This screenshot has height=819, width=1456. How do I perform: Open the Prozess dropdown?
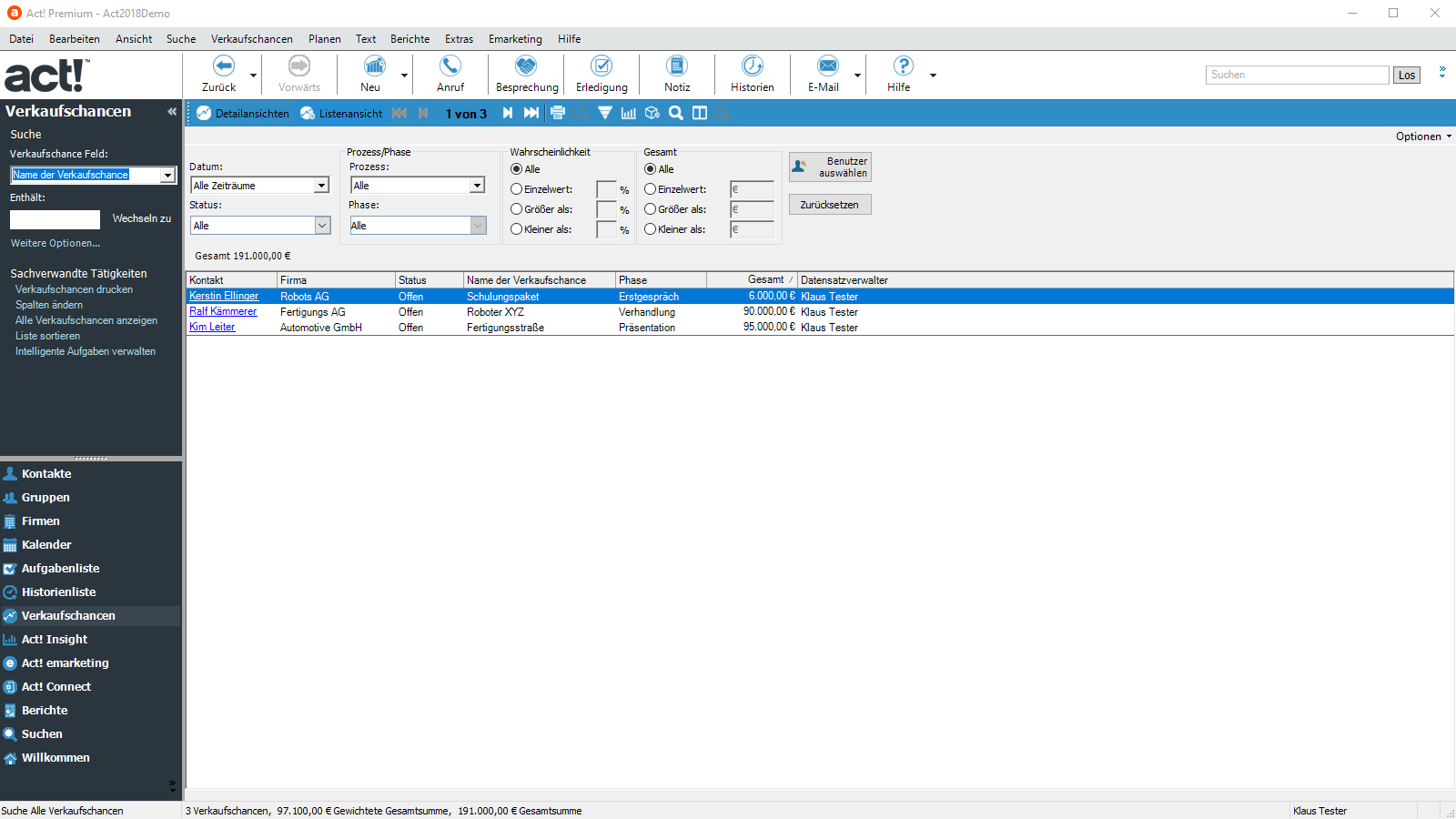477,186
